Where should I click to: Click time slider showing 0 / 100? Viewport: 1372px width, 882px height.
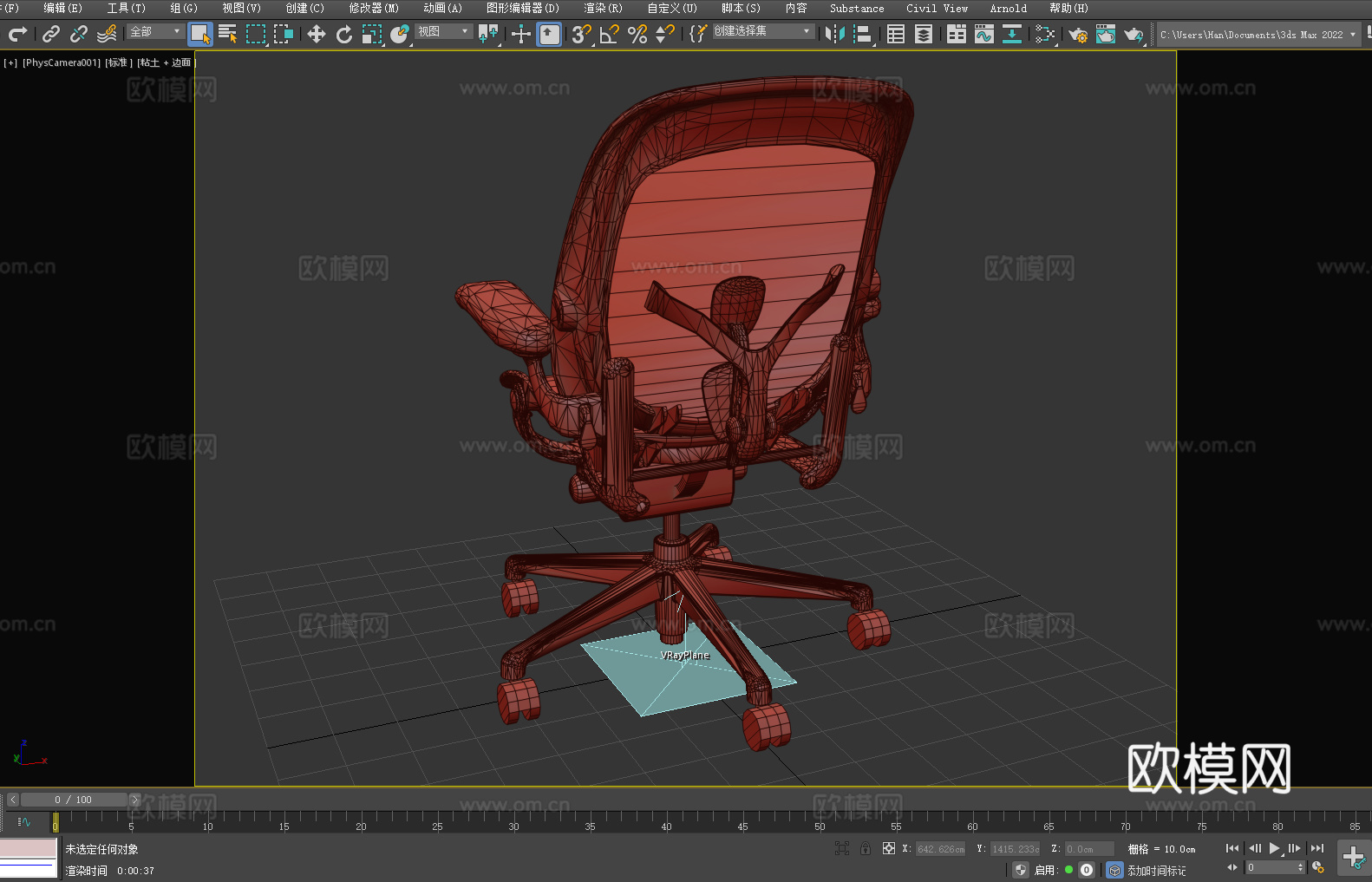pyautogui.click(x=74, y=800)
